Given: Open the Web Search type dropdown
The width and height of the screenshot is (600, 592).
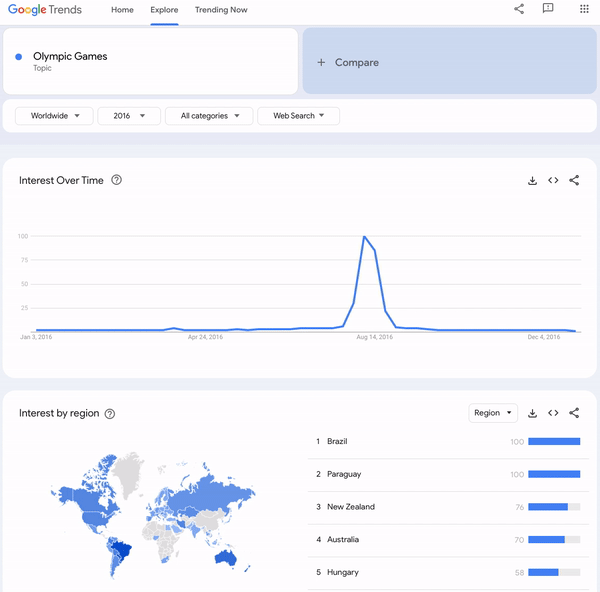Looking at the screenshot, I should click(x=298, y=116).
